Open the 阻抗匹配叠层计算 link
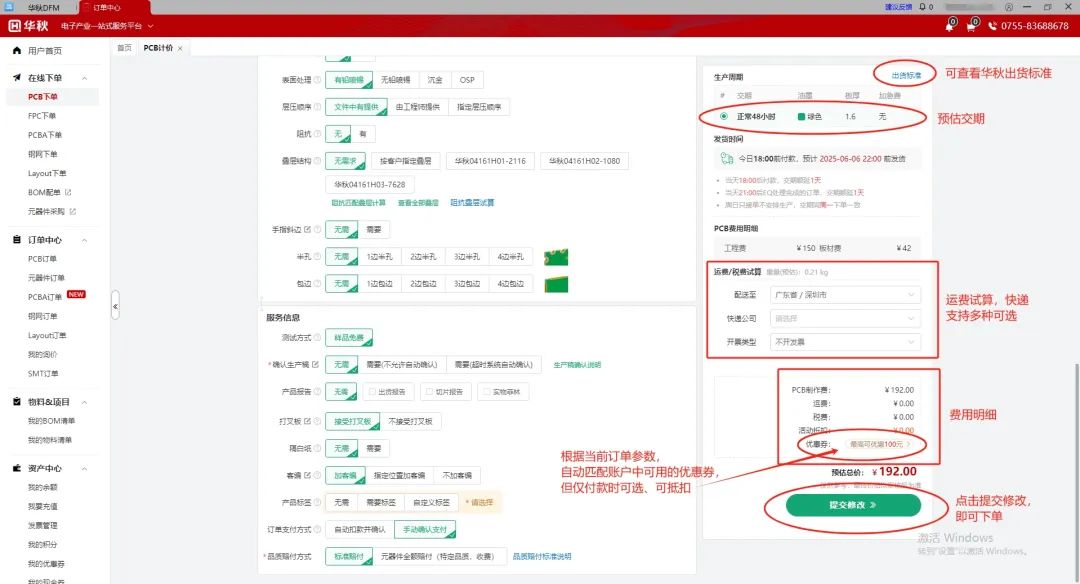Viewport: 1080px width, 584px height. coord(358,202)
